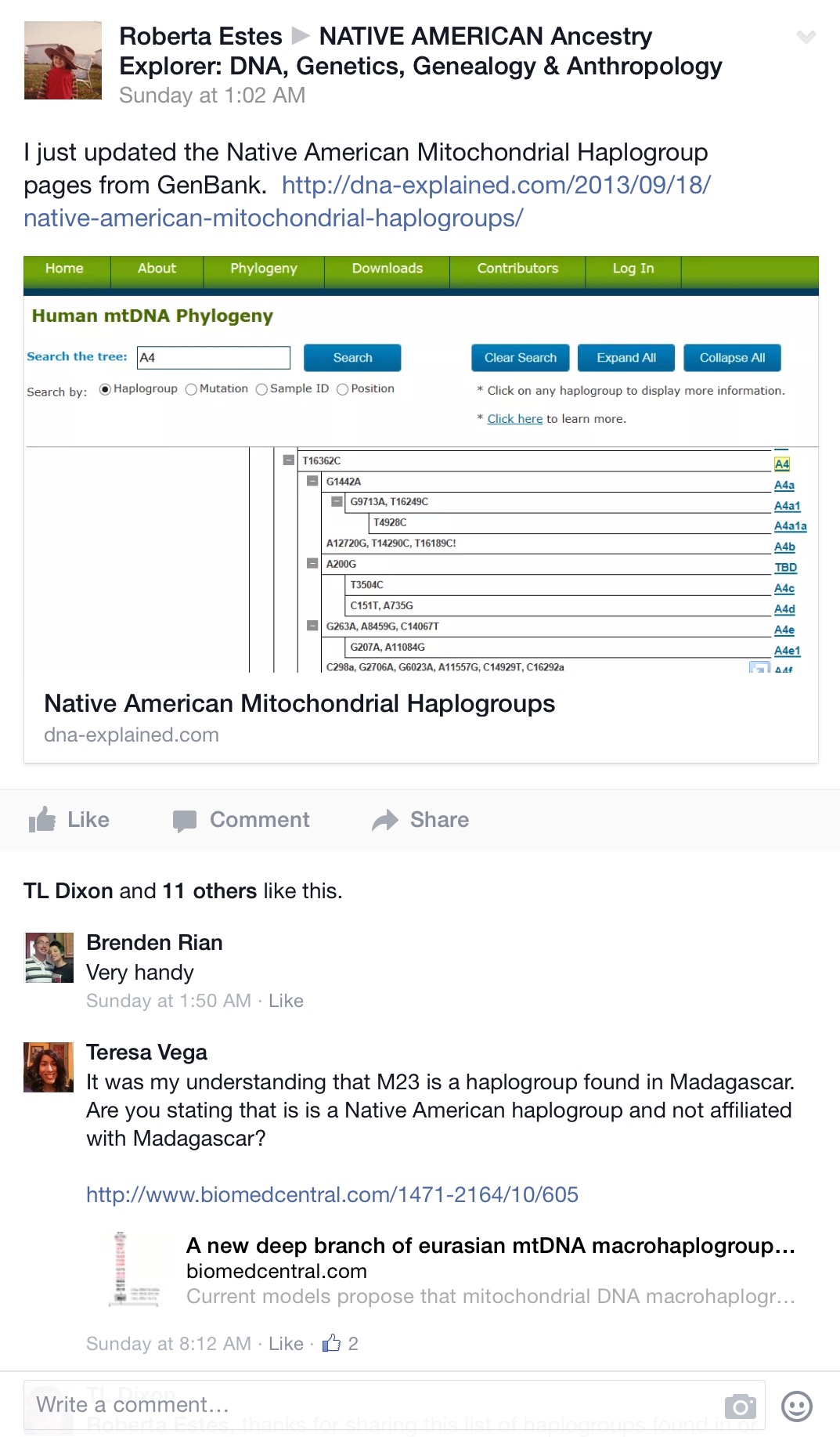Image resolution: width=840 pixels, height=1437 pixels.
Task: Open Roberta Estes' profile picture
Action: (63, 60)
